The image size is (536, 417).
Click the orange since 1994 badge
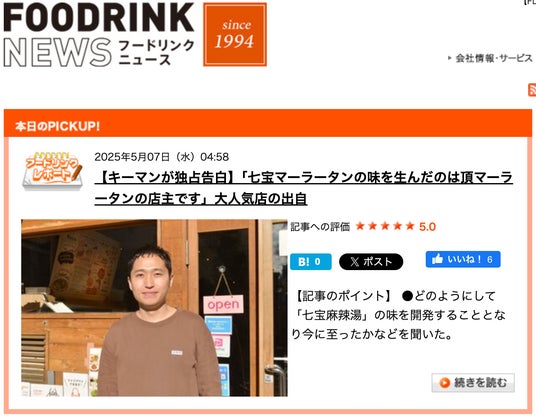235,34
